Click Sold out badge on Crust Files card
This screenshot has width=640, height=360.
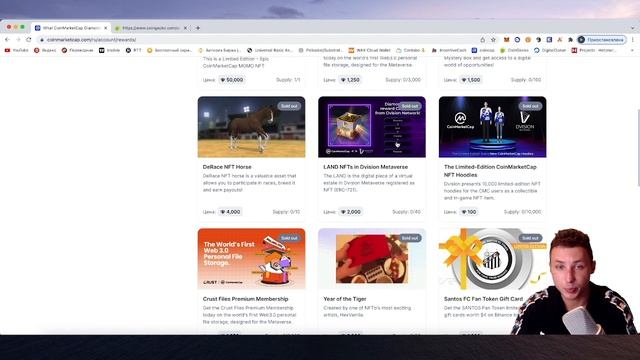[x=289, y=238]
